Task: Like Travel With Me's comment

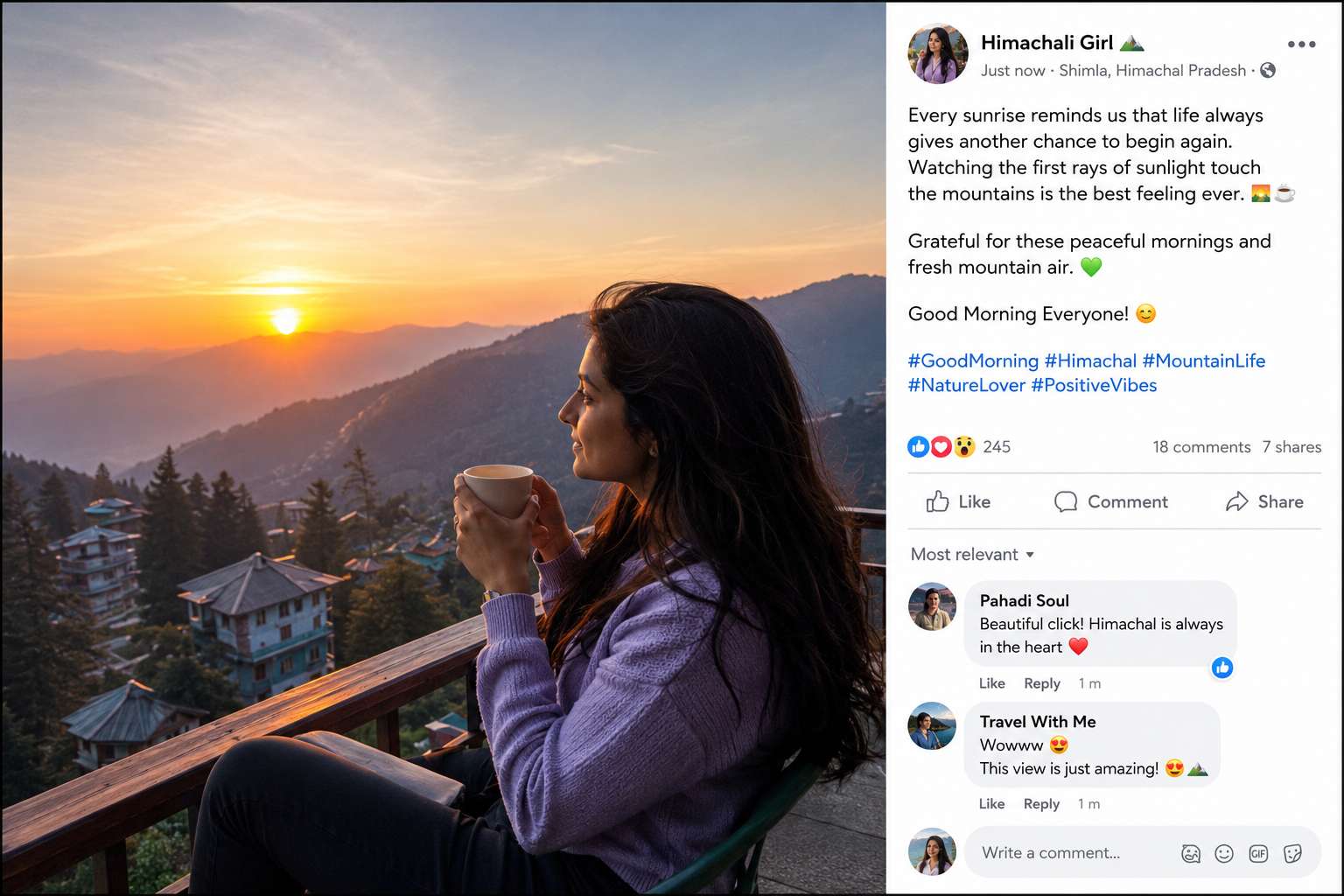Action: pos(991,804)
